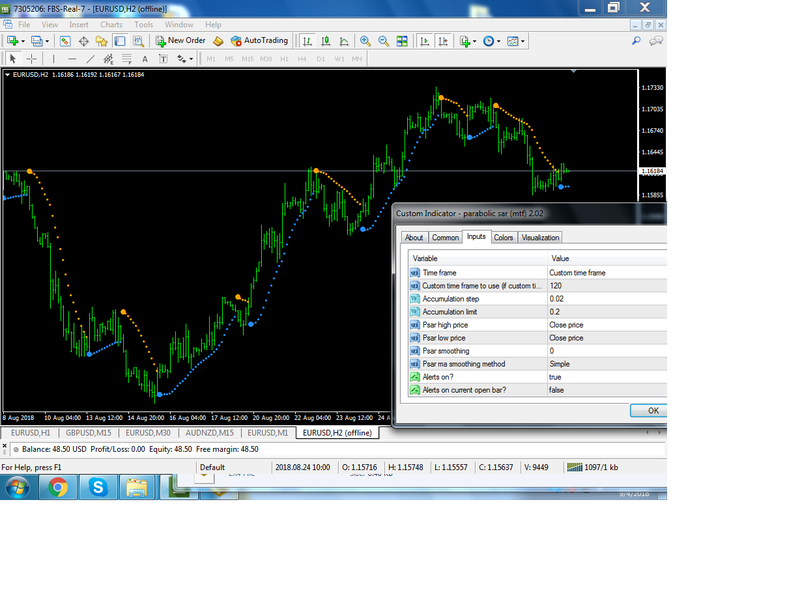
Task: Select the 'Psar ma smoothing method' row
Action: click(x=538, y=364)
